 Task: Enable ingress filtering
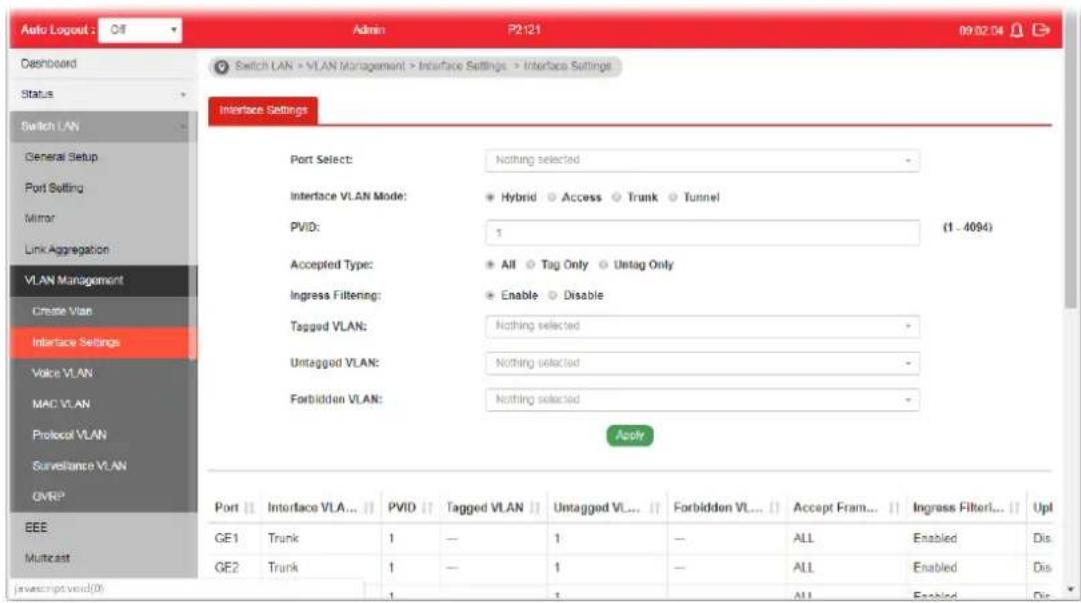(x=490, y=296)
